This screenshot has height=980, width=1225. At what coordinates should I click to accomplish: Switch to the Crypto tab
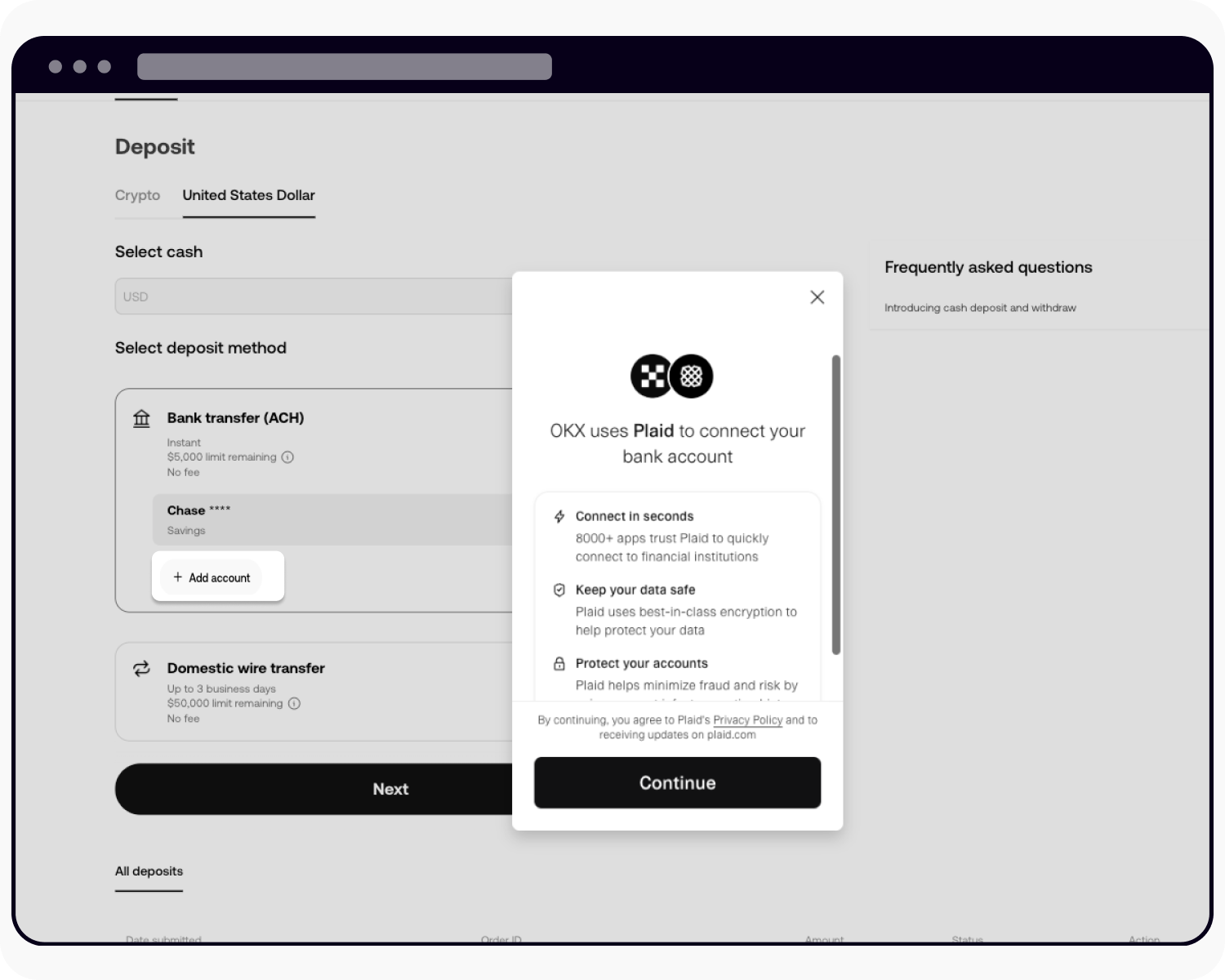coord(137,195)
